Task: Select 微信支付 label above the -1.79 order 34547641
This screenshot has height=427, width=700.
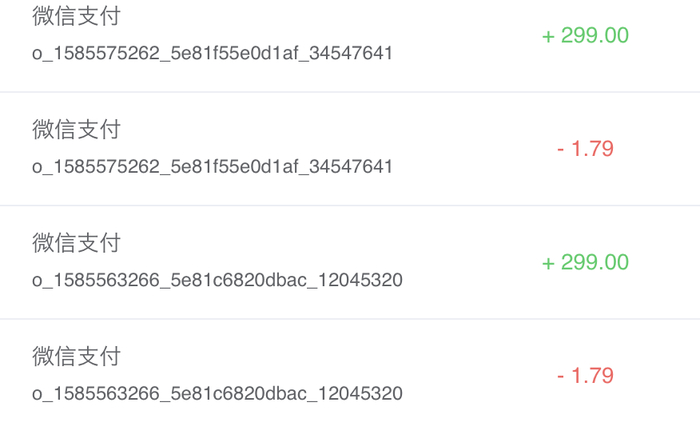Action: click(x=76, y=129)
